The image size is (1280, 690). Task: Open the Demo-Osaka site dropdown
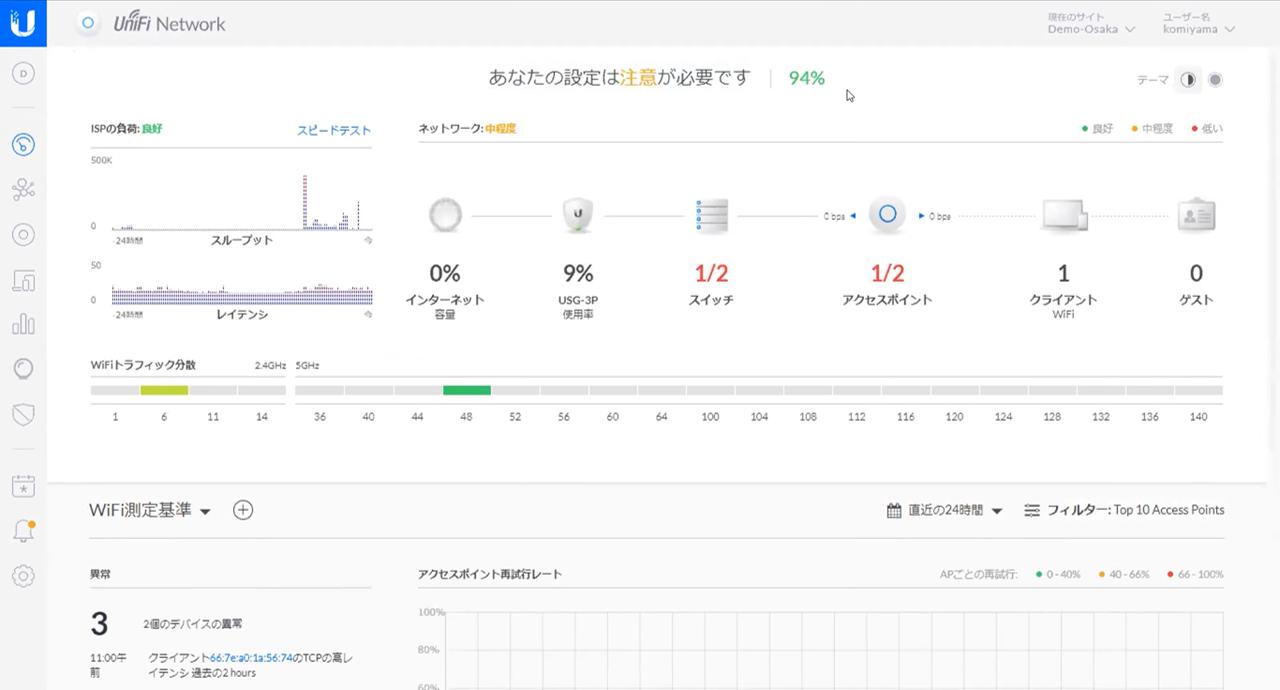click(x=1092, y=24)
